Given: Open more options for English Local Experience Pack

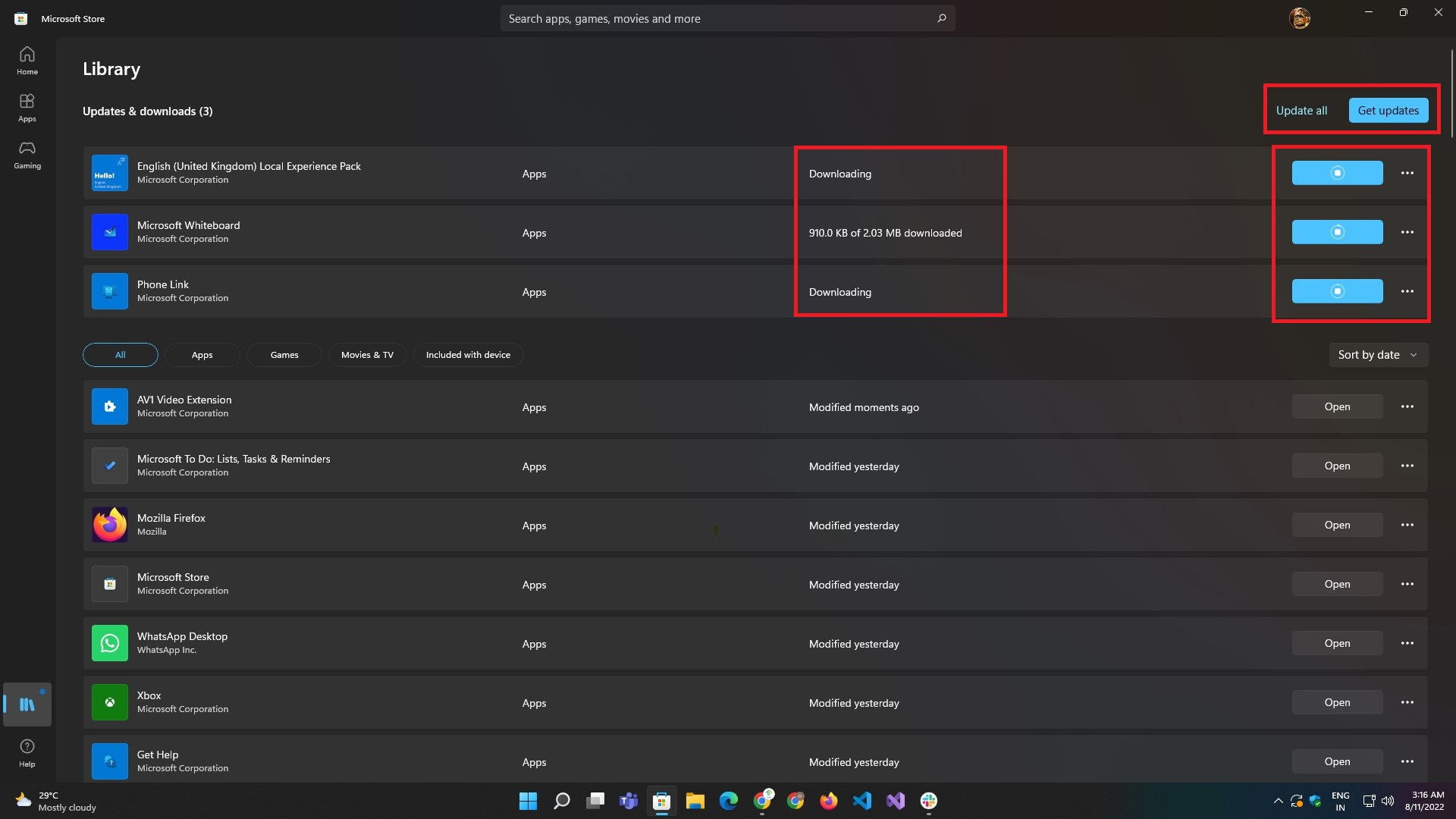Looking at the screenshot, I should click(x=1407, y=173).
